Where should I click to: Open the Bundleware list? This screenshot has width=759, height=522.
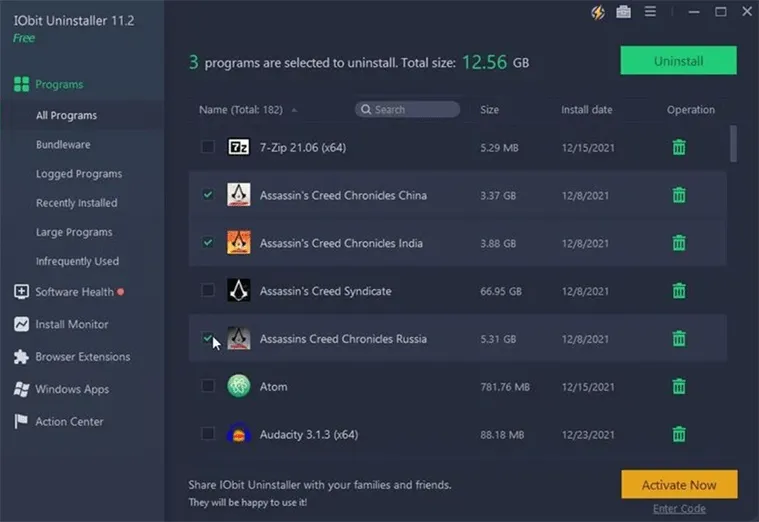[x=63, y=144]
